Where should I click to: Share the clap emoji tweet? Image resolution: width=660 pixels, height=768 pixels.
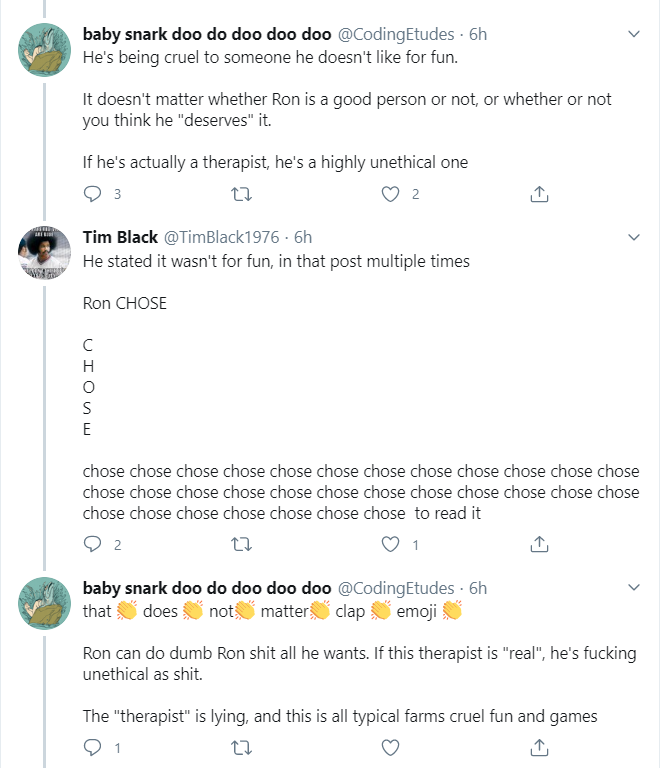click(x=539, y=747)
